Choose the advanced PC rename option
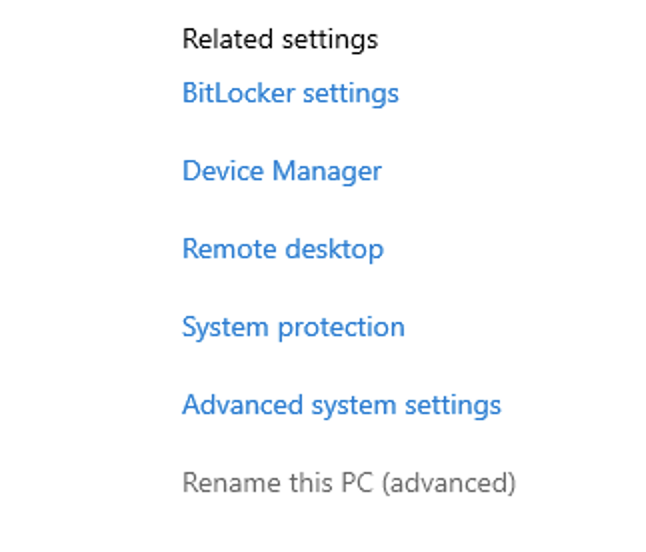The width and height of the screenshot is (646, 552). [x=349, y=483]
